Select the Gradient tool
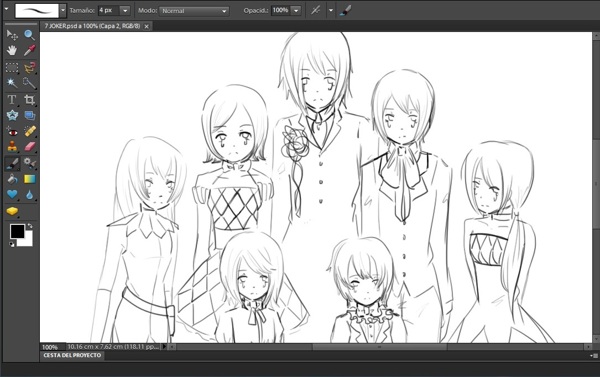The height and width of the screenshot is (377, 600). click(29, 179)
